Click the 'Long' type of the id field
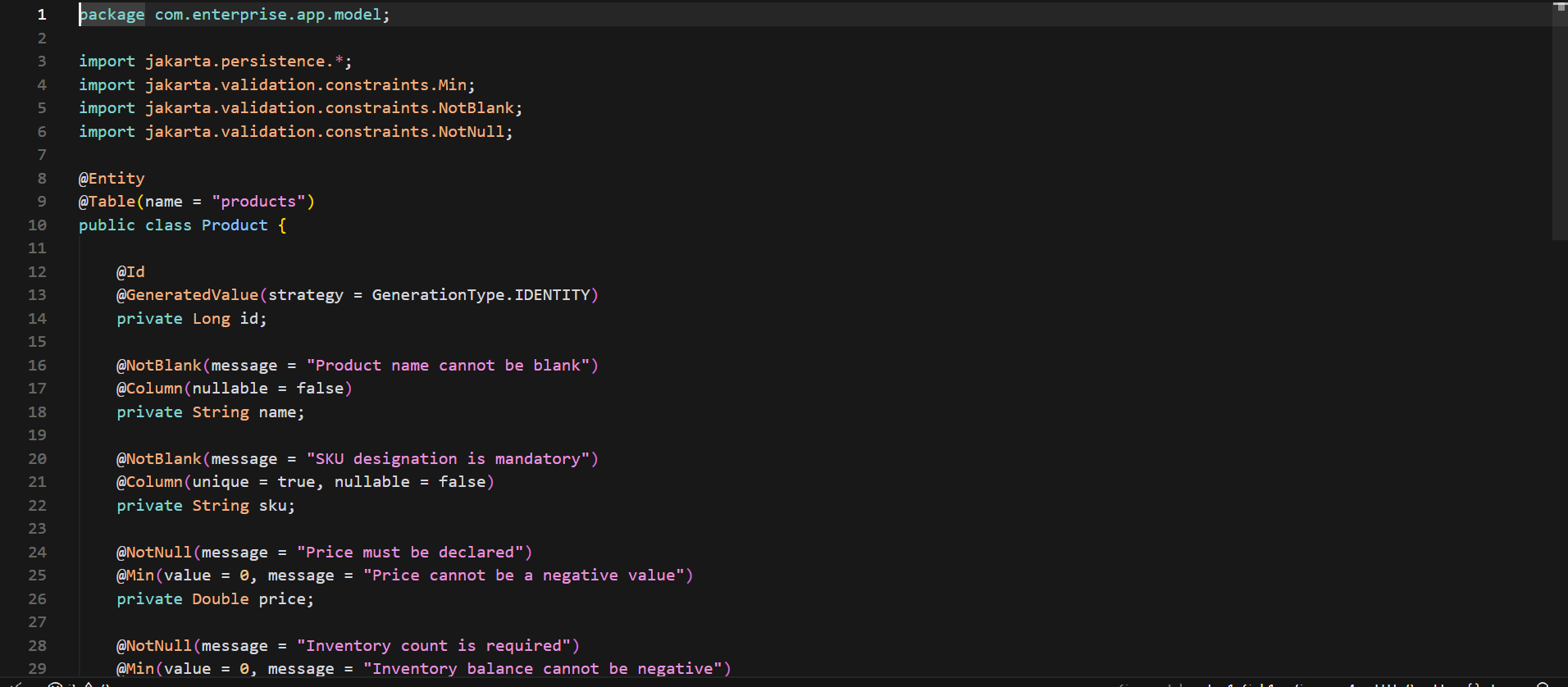 coord(212,319)
